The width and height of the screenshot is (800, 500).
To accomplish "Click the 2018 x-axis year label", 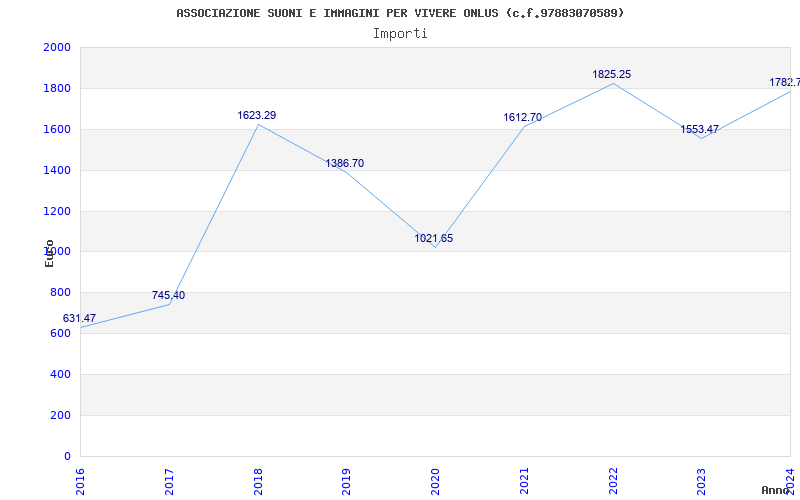I will 258,481.
